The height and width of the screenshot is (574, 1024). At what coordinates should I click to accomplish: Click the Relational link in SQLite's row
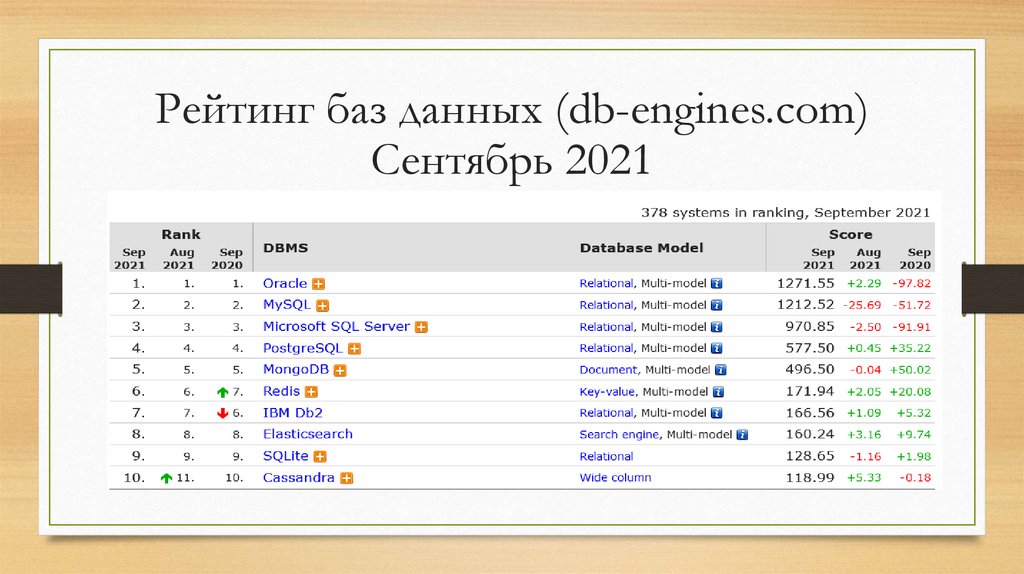click(606, 456)
